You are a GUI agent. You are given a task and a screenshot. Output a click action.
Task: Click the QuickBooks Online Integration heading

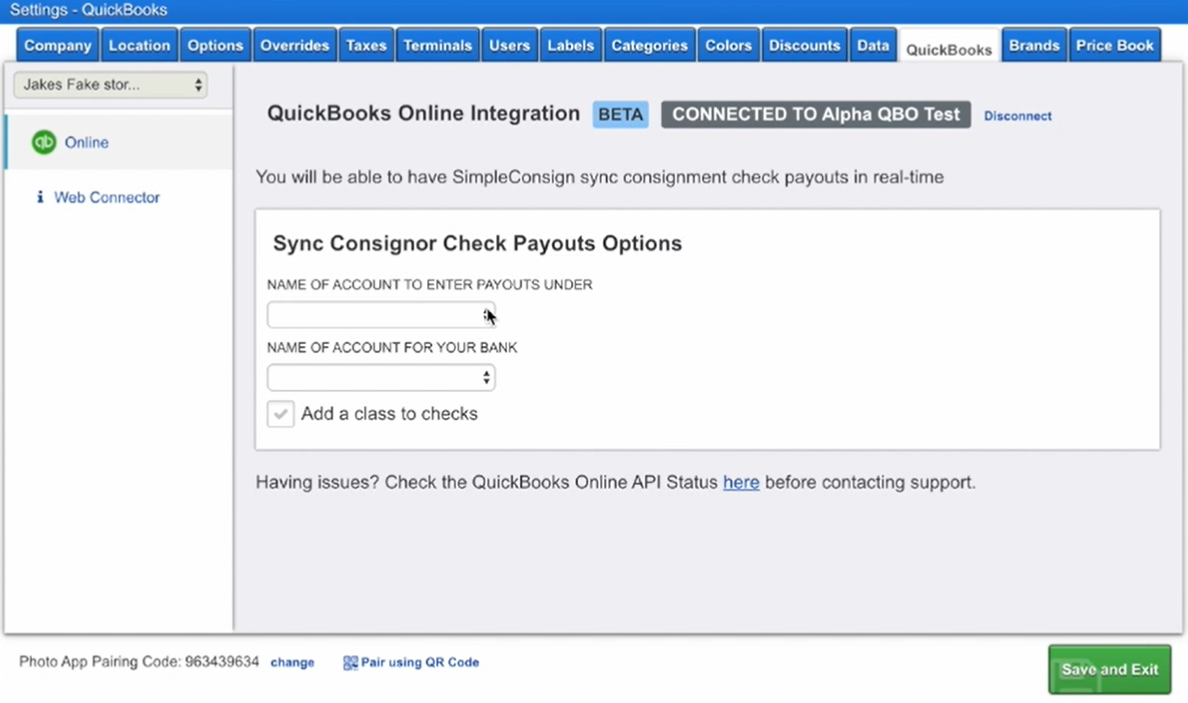(424, 114)
